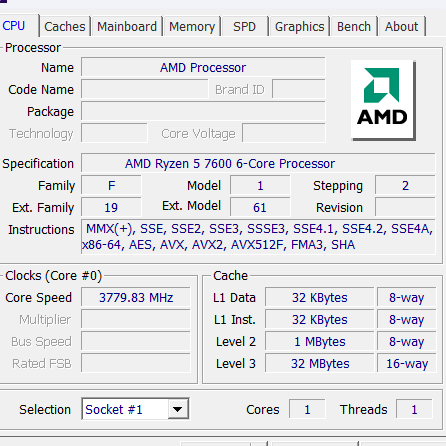Screen dimensions: 446x446
Task: Click the Instructions list text box
Action: 258,237
